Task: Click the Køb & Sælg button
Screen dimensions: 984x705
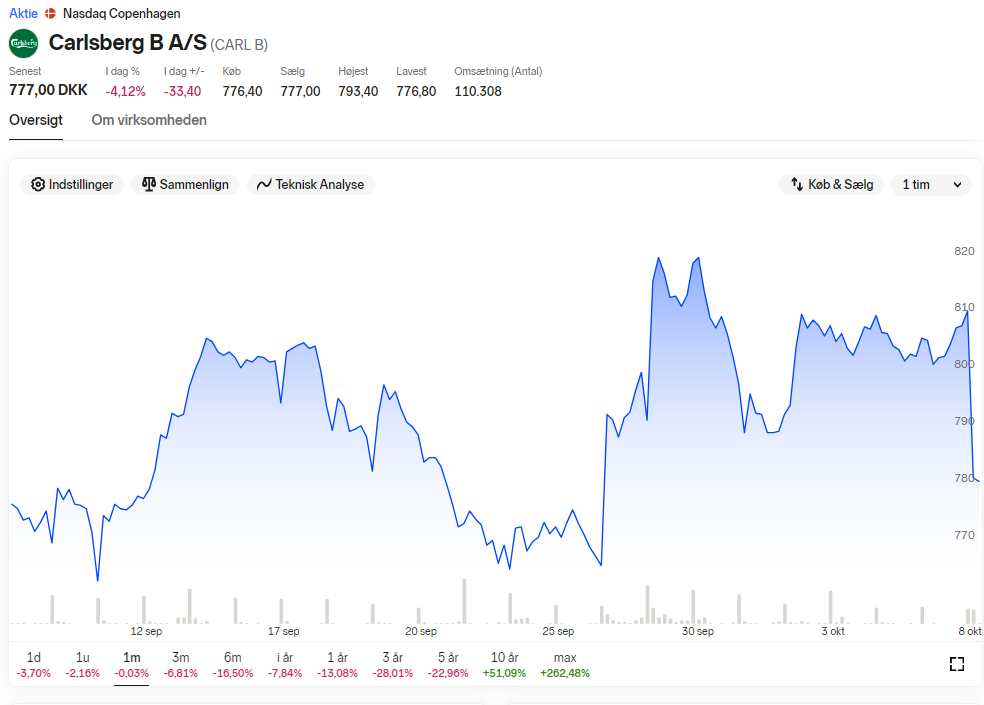Action: (x=832, y=185)
